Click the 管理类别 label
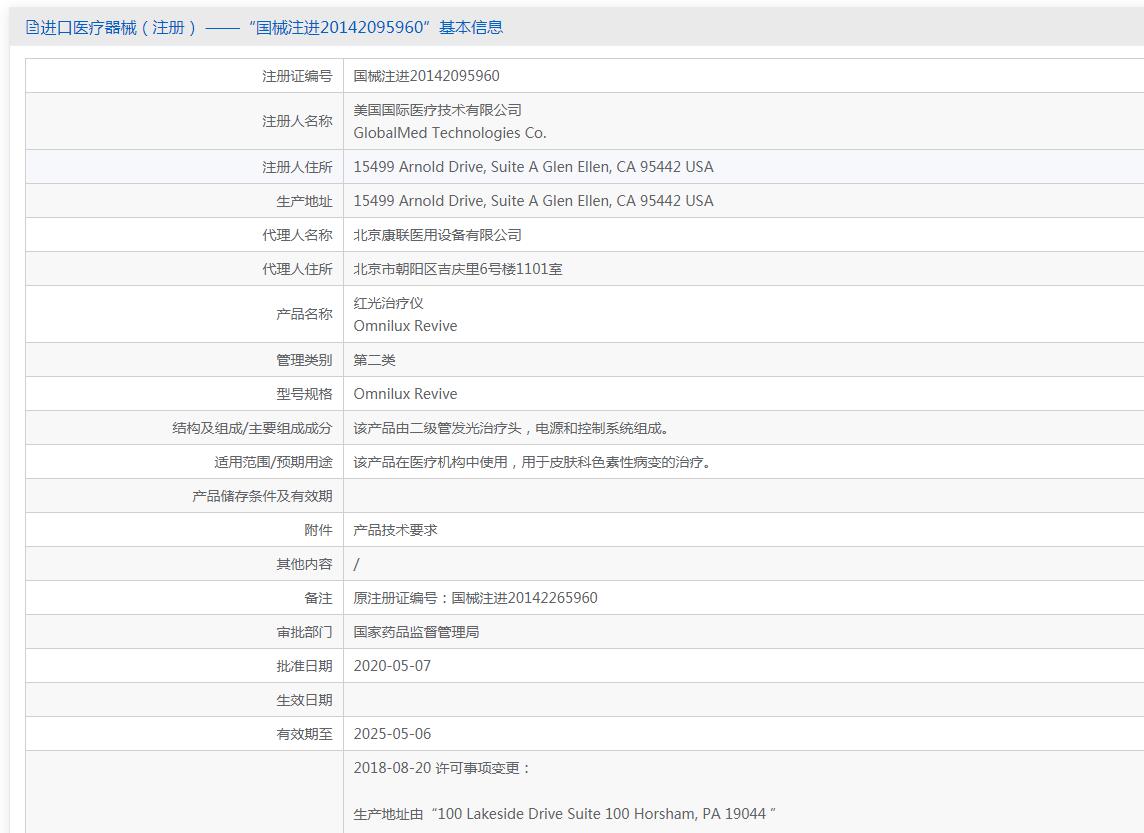 pos(304,360)
